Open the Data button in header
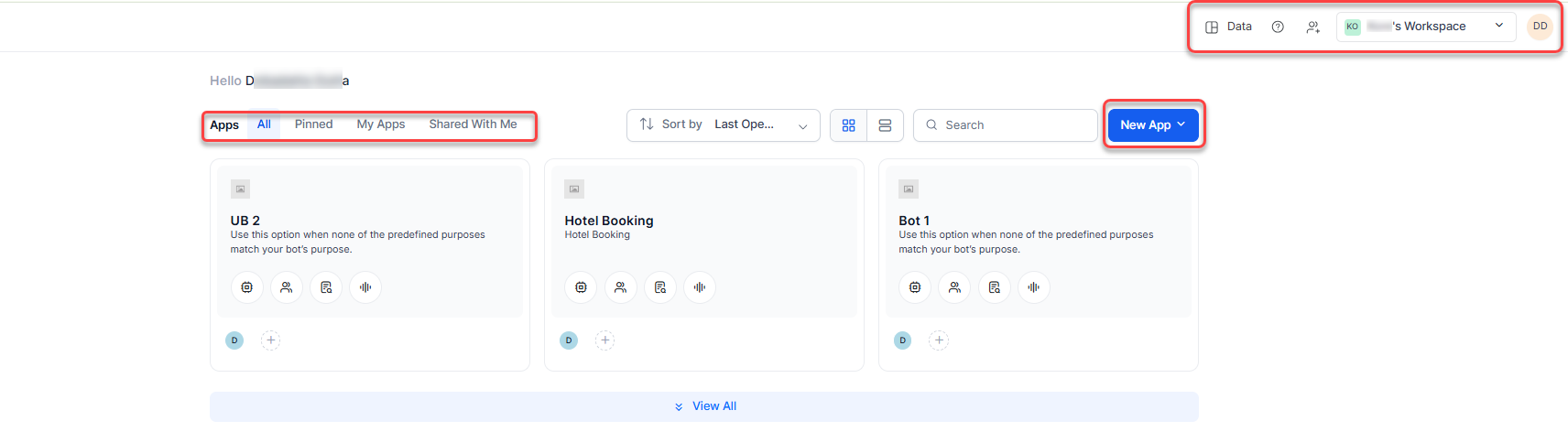This screenshot has width=1568, height=432. click(1228, 27)
